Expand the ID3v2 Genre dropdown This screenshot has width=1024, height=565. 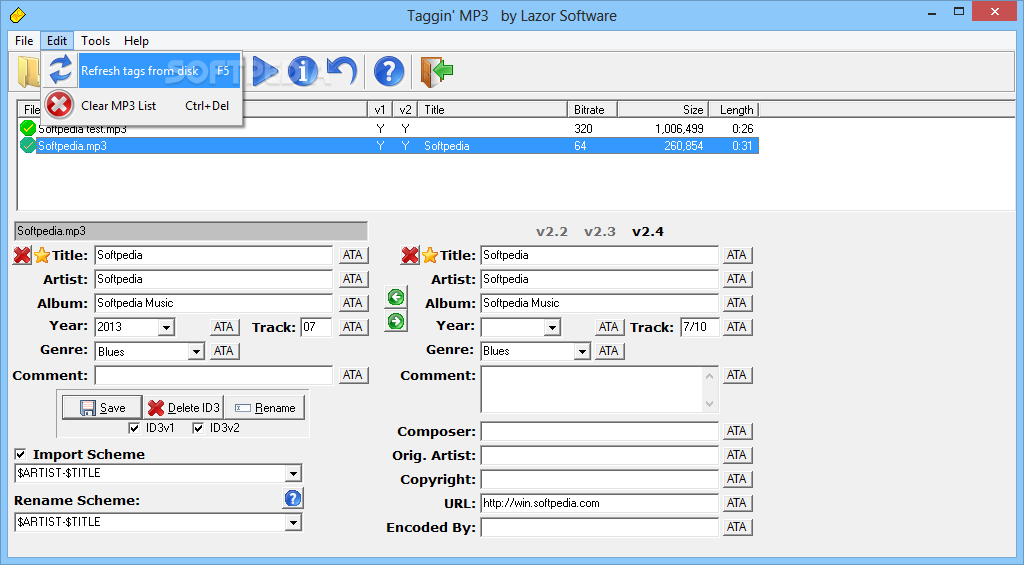click(x=582, y=351)
